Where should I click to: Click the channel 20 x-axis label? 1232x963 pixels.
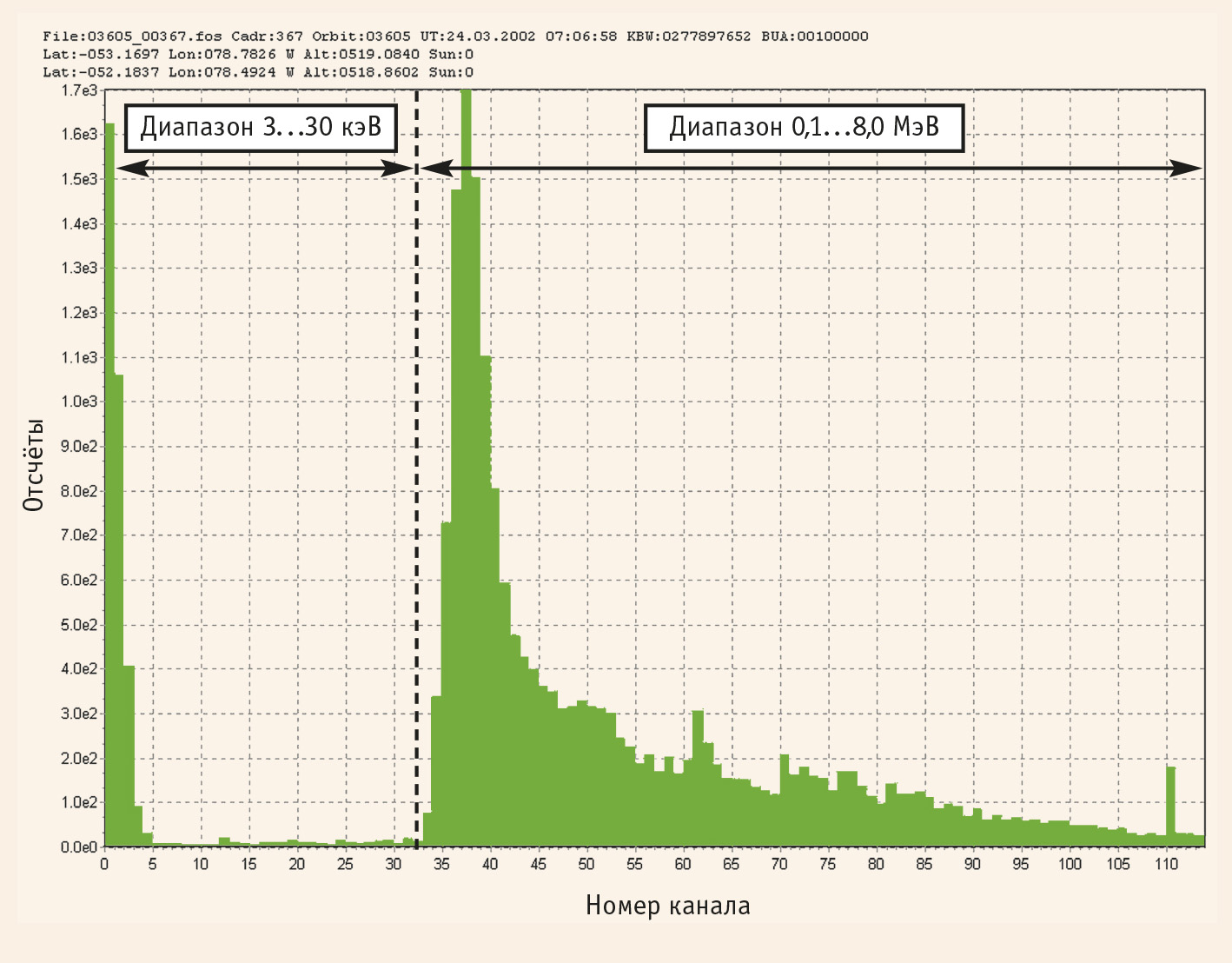297,864
